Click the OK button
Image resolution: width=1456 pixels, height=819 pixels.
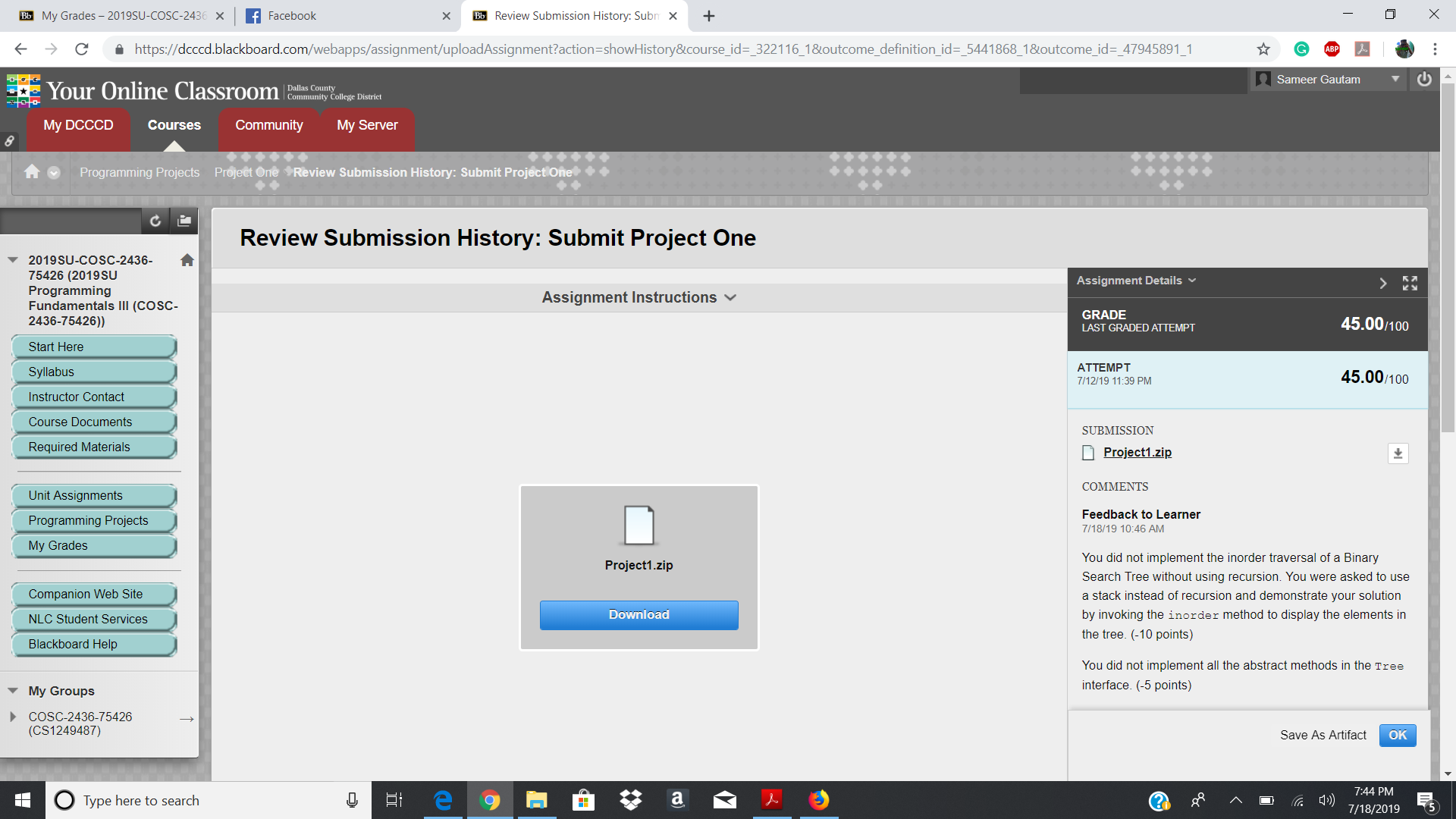click(x=1398, y=735)
